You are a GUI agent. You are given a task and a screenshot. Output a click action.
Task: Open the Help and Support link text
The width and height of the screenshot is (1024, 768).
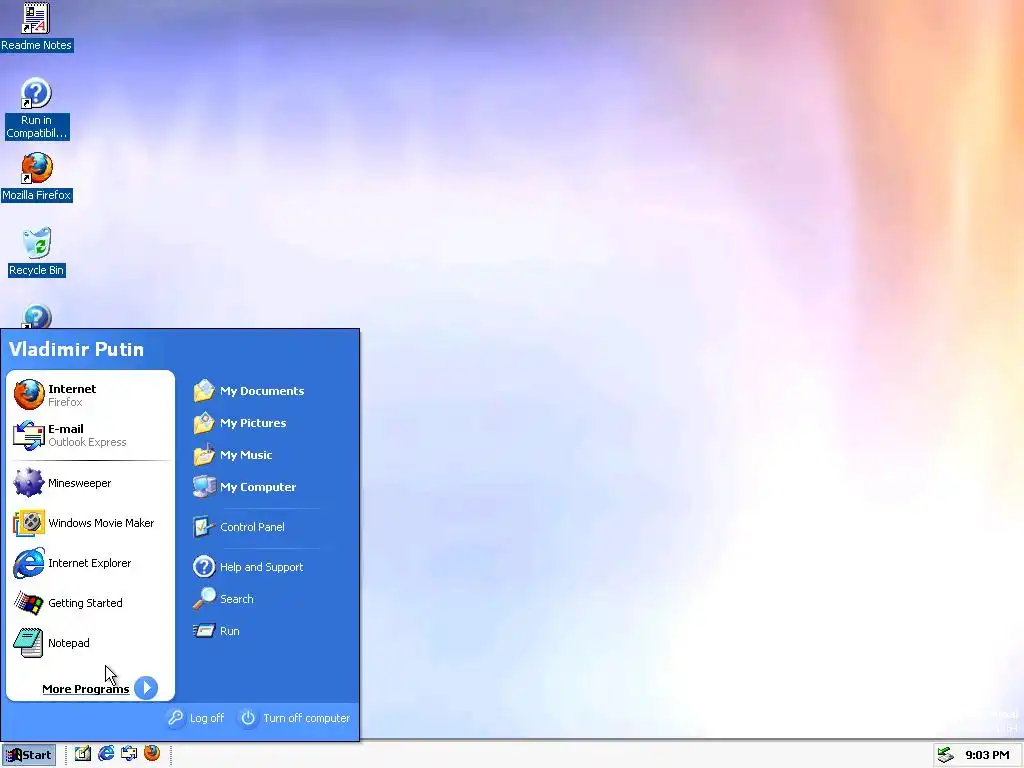pos(261,567)
